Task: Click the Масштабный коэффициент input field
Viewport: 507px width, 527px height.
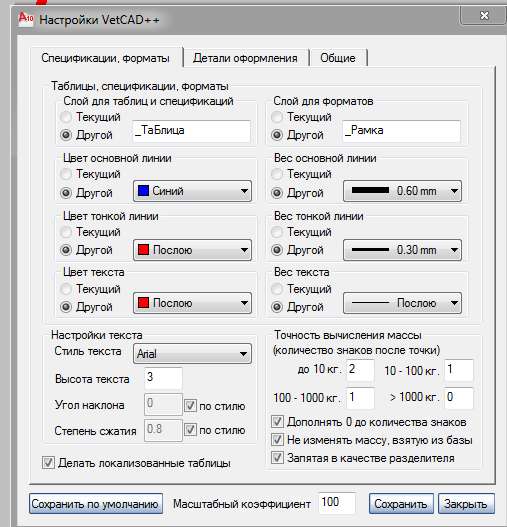Action: (337, 503)
